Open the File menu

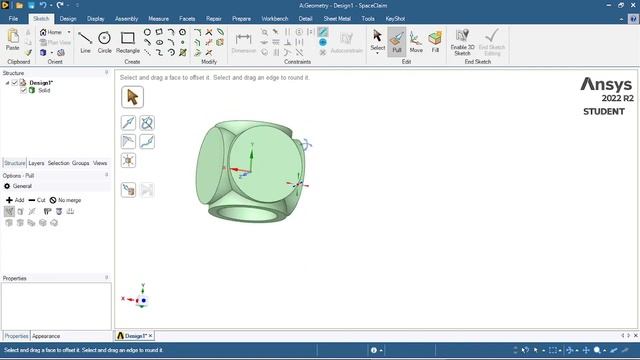tap(13, 19)
